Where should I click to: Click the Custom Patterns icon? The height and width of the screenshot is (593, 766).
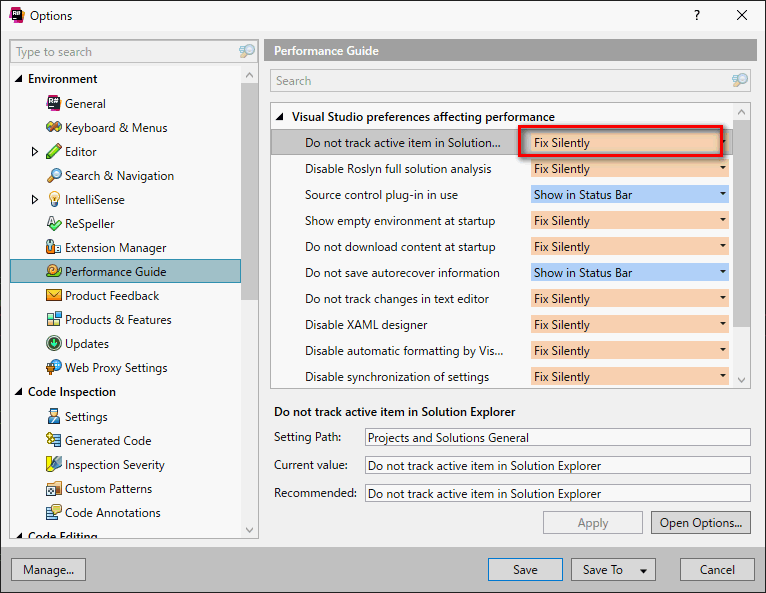click(x=53, y=488)
